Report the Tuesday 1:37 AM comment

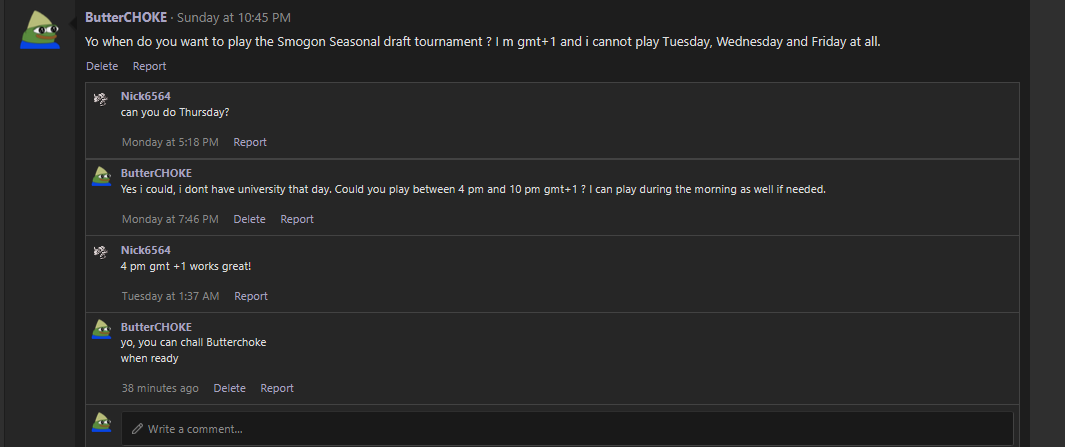[x=251, y=296]
